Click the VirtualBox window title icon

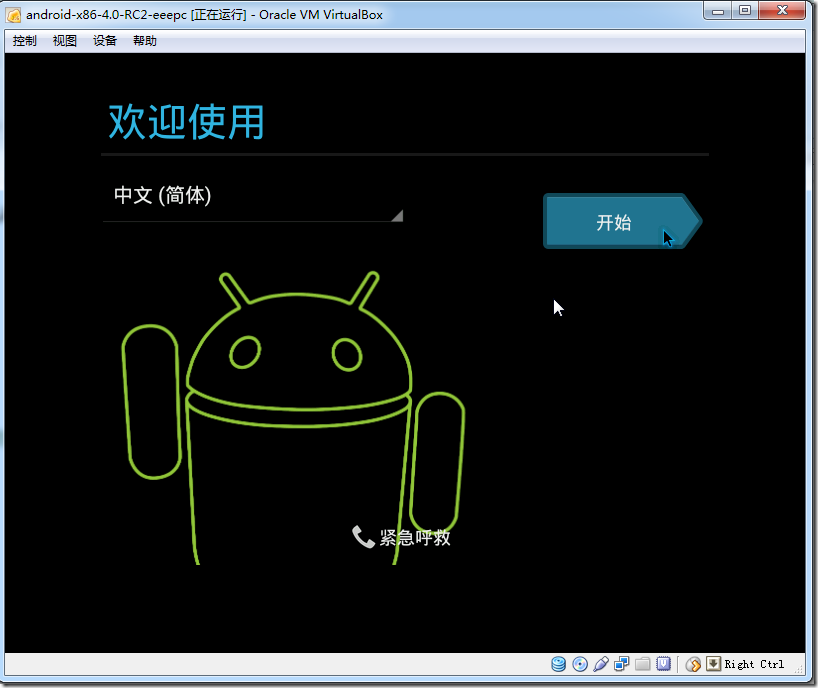pyautogui.click(x=14, y=15)
